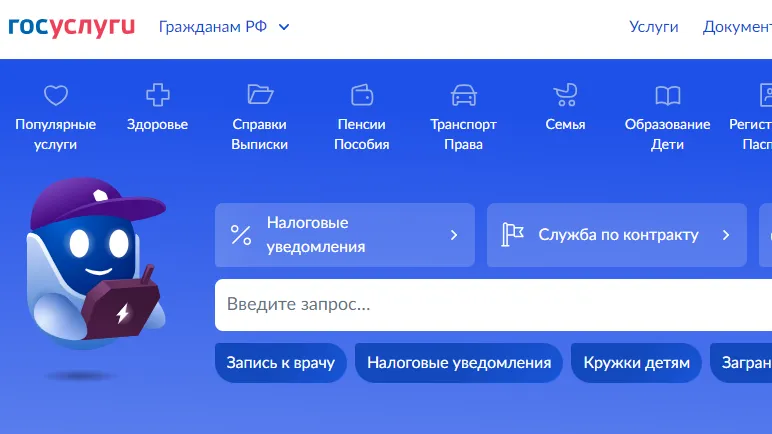This screenshot has width=772, height=434.
Task: Open the Пенсии Пособия category label
Action: pyautogui.click(x=362, y=134)
